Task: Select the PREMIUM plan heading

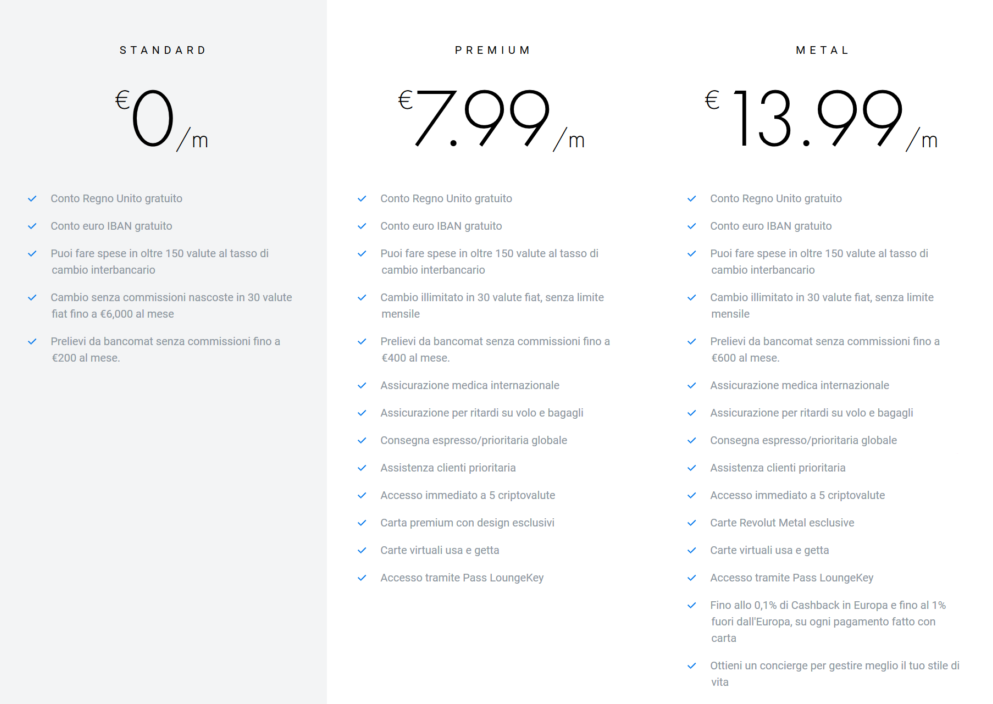Action: [x=493, y=50]
